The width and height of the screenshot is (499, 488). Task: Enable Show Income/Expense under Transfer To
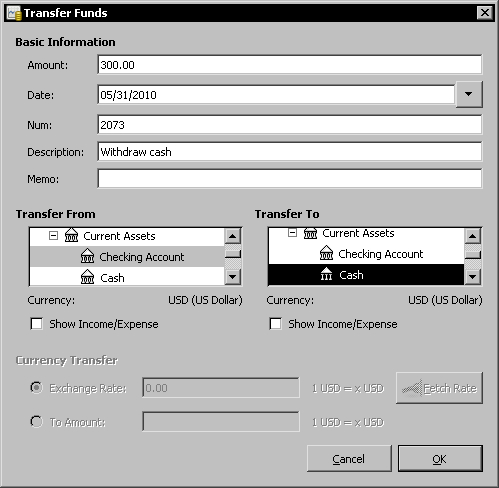pos(275,324)
